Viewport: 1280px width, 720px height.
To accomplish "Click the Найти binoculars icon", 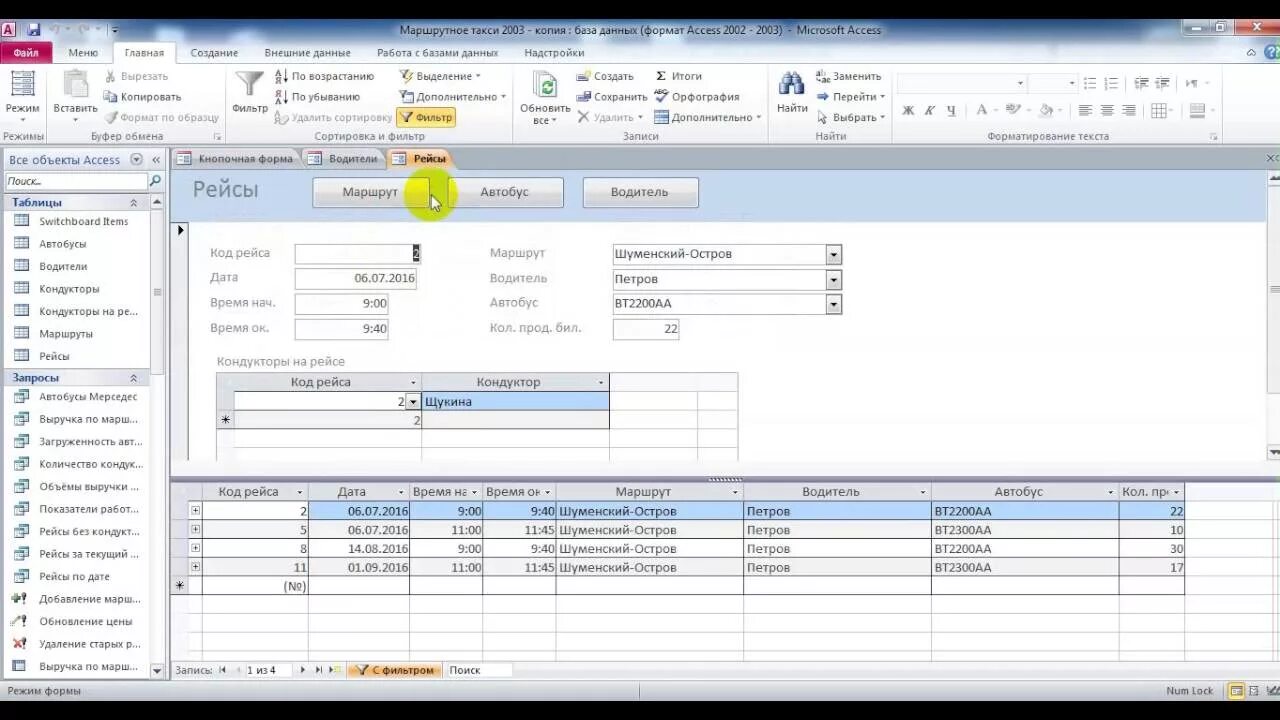I will 792,84.
